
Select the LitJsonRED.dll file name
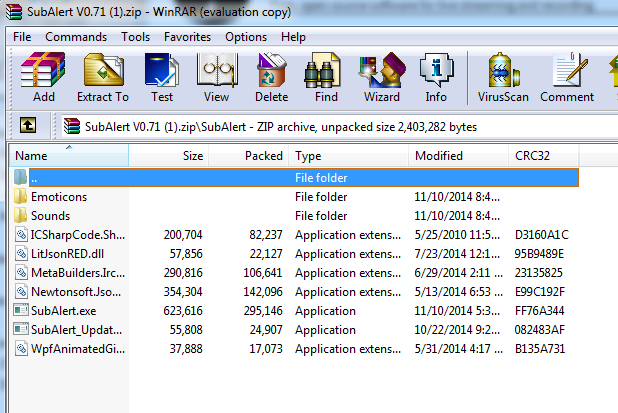[x=67, y=253]
